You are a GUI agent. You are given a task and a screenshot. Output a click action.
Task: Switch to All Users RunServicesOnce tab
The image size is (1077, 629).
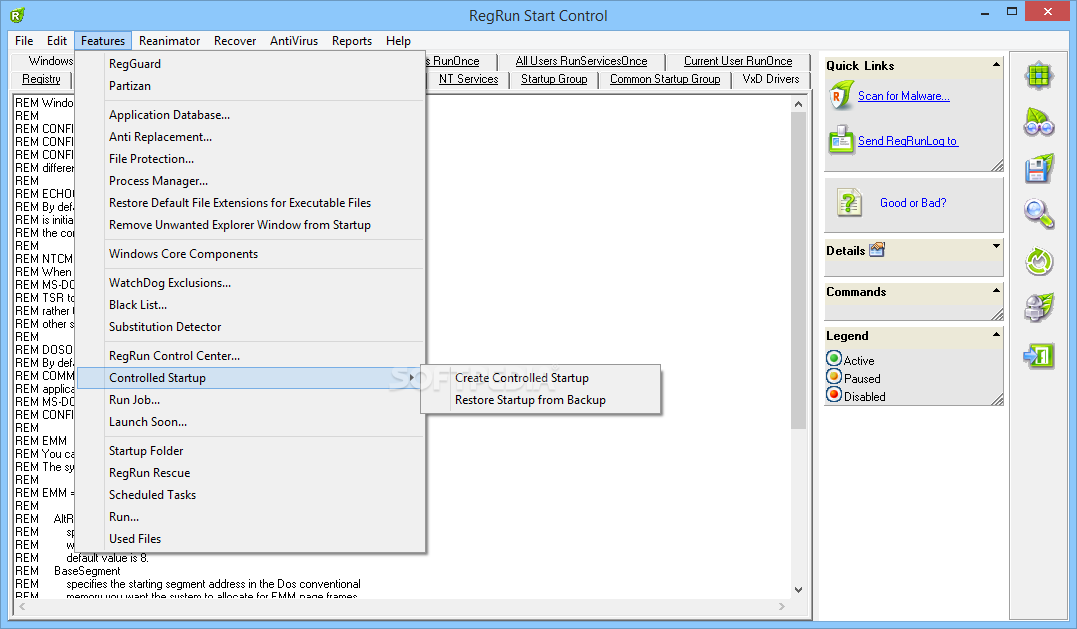tap(581, 61)
